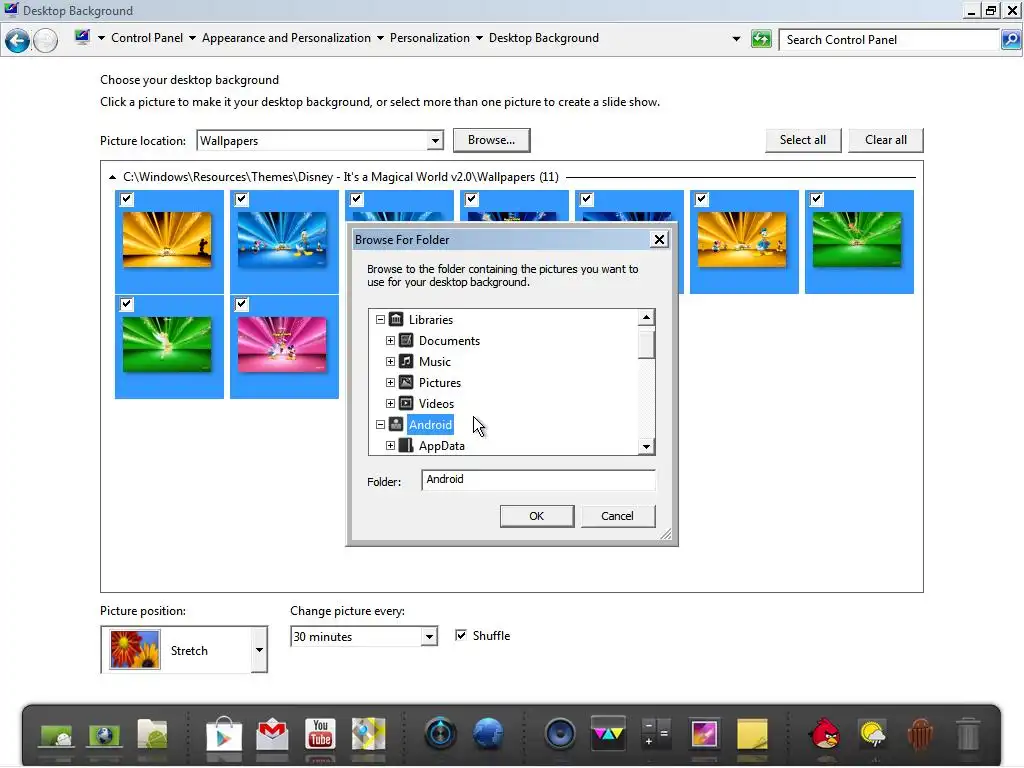Click the Control Panel icon in address bar

click(x=82, y=37)
